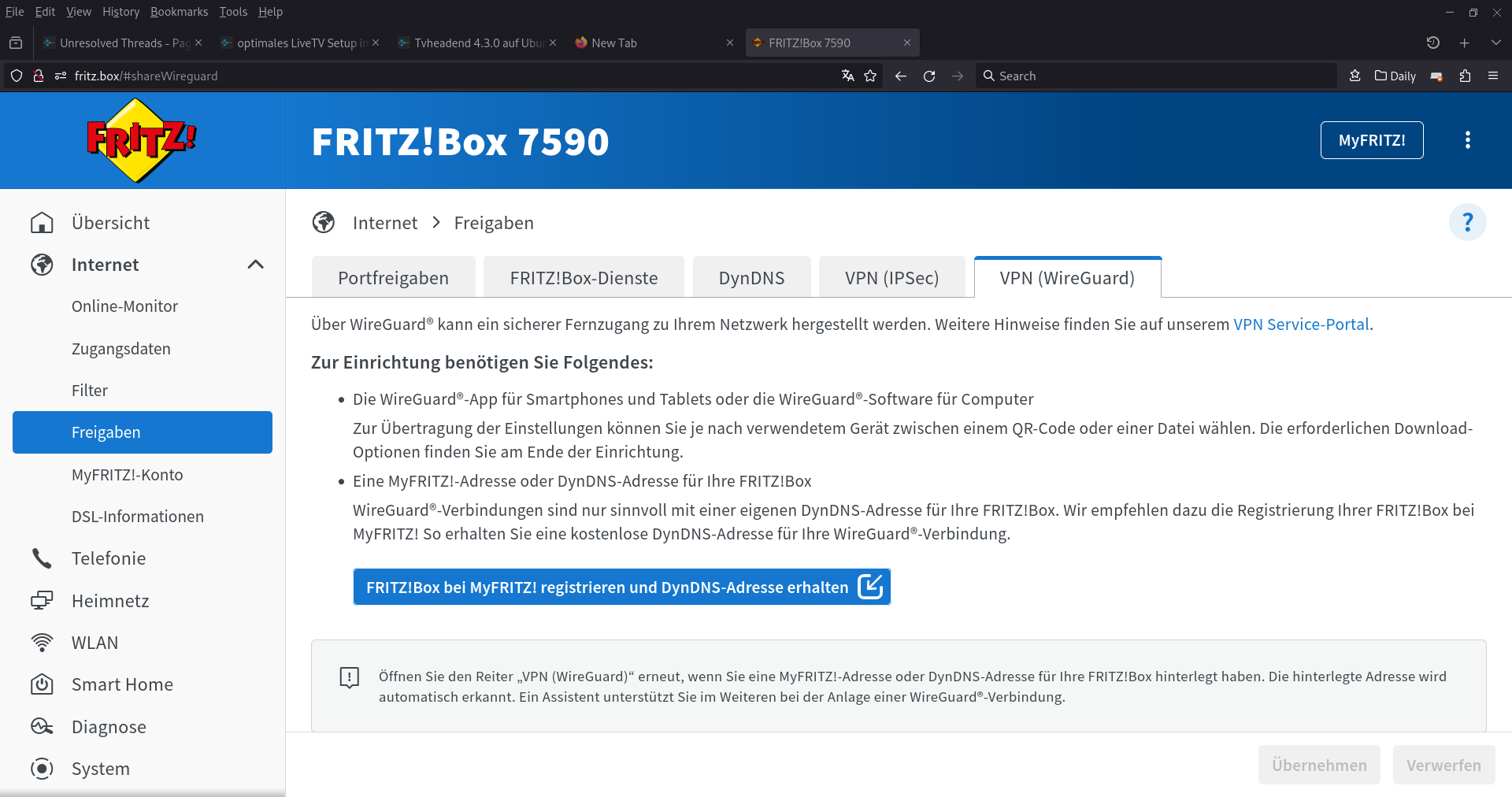Click the WLAN wifi icon
This screenshot has width=1512, height=797.
point(42,643)
